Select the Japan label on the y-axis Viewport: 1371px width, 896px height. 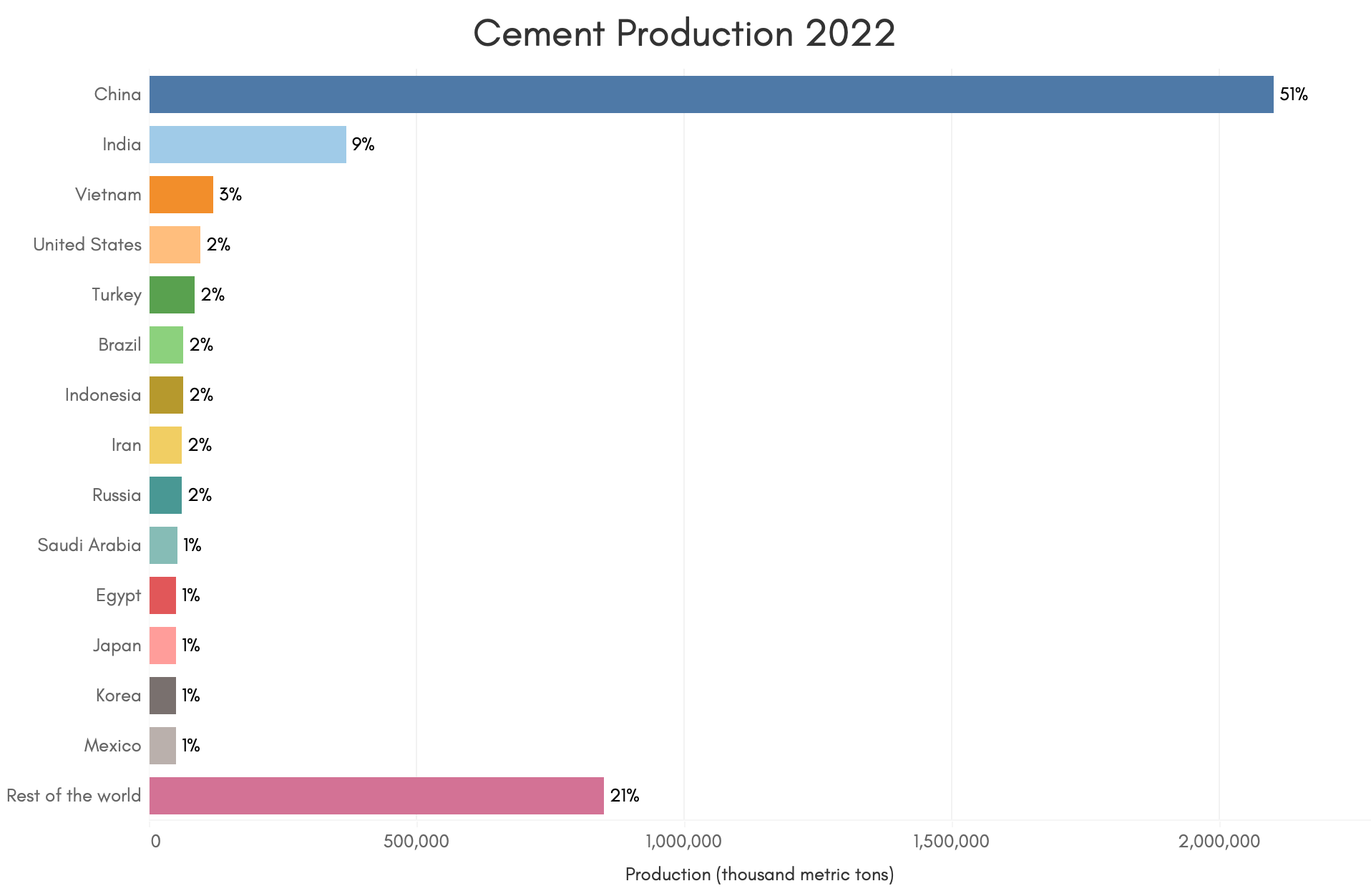[x=117, y=646]
